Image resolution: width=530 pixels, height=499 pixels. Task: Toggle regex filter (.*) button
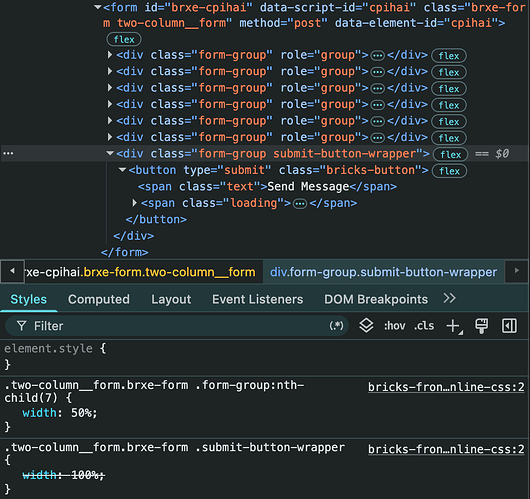[336, 326]
